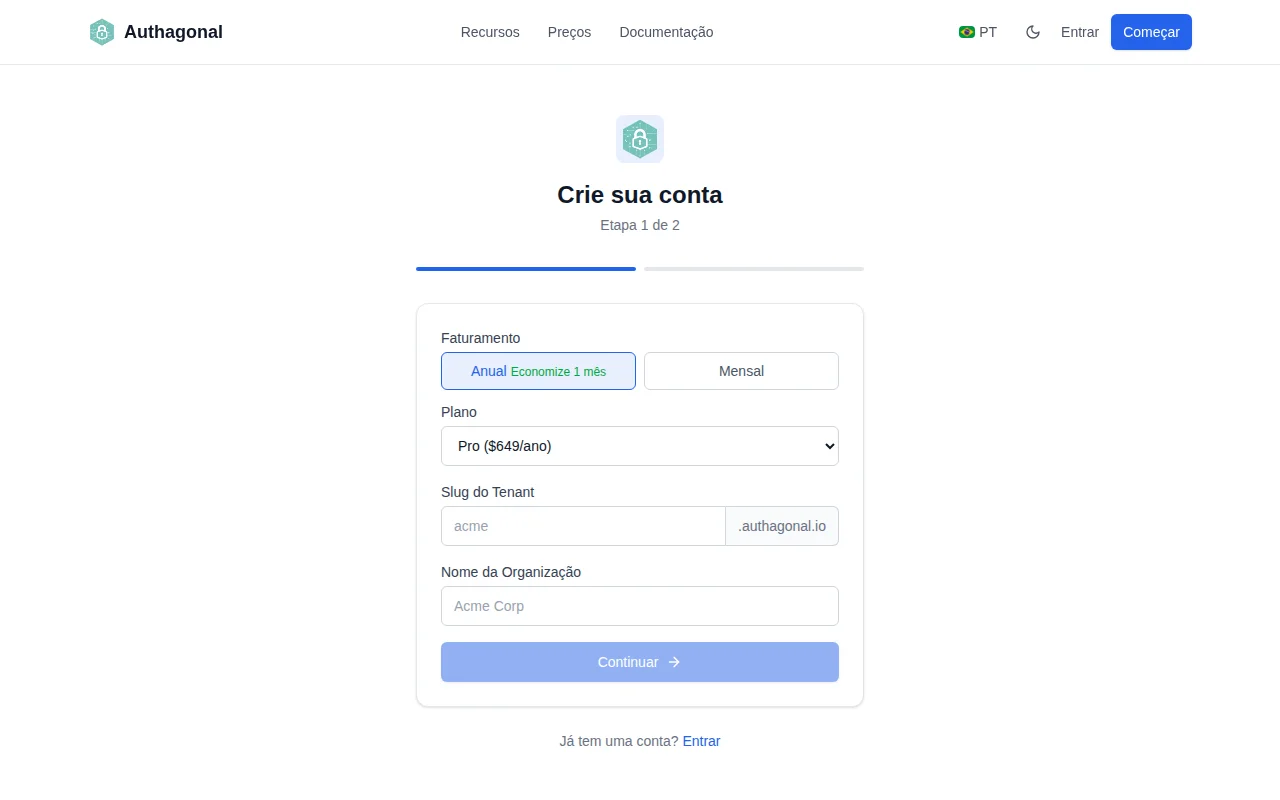Click the 'Plano' label

tap(459, 412)
